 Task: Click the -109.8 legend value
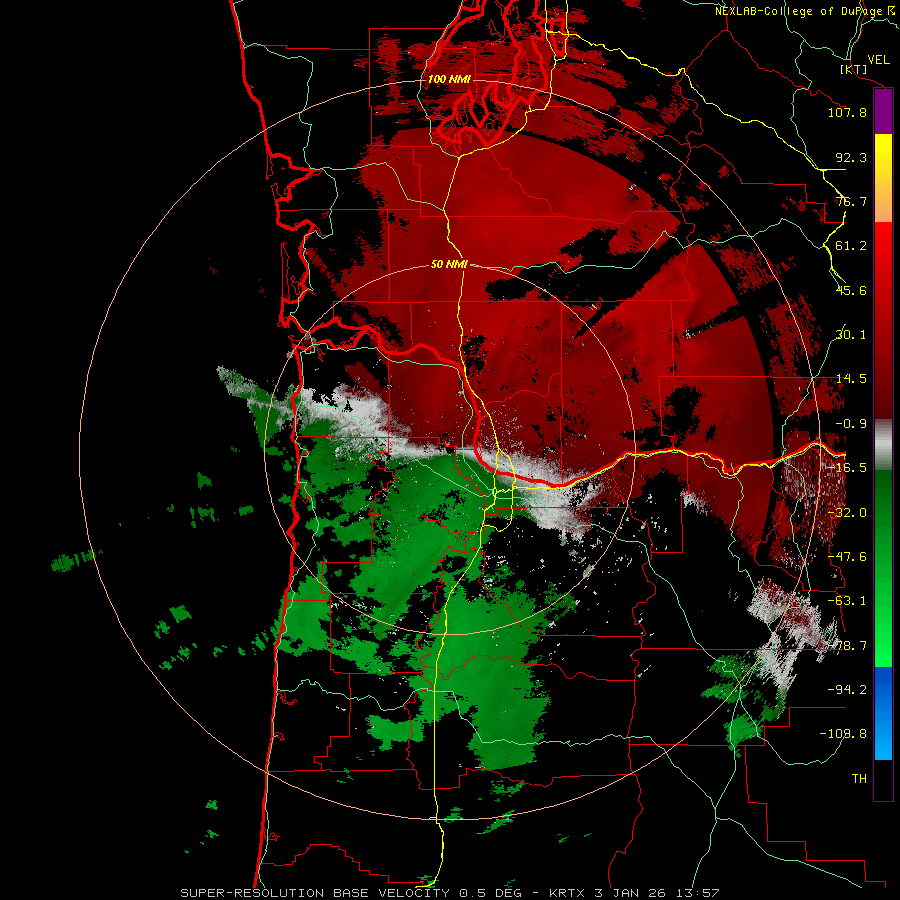click(843, 734)
